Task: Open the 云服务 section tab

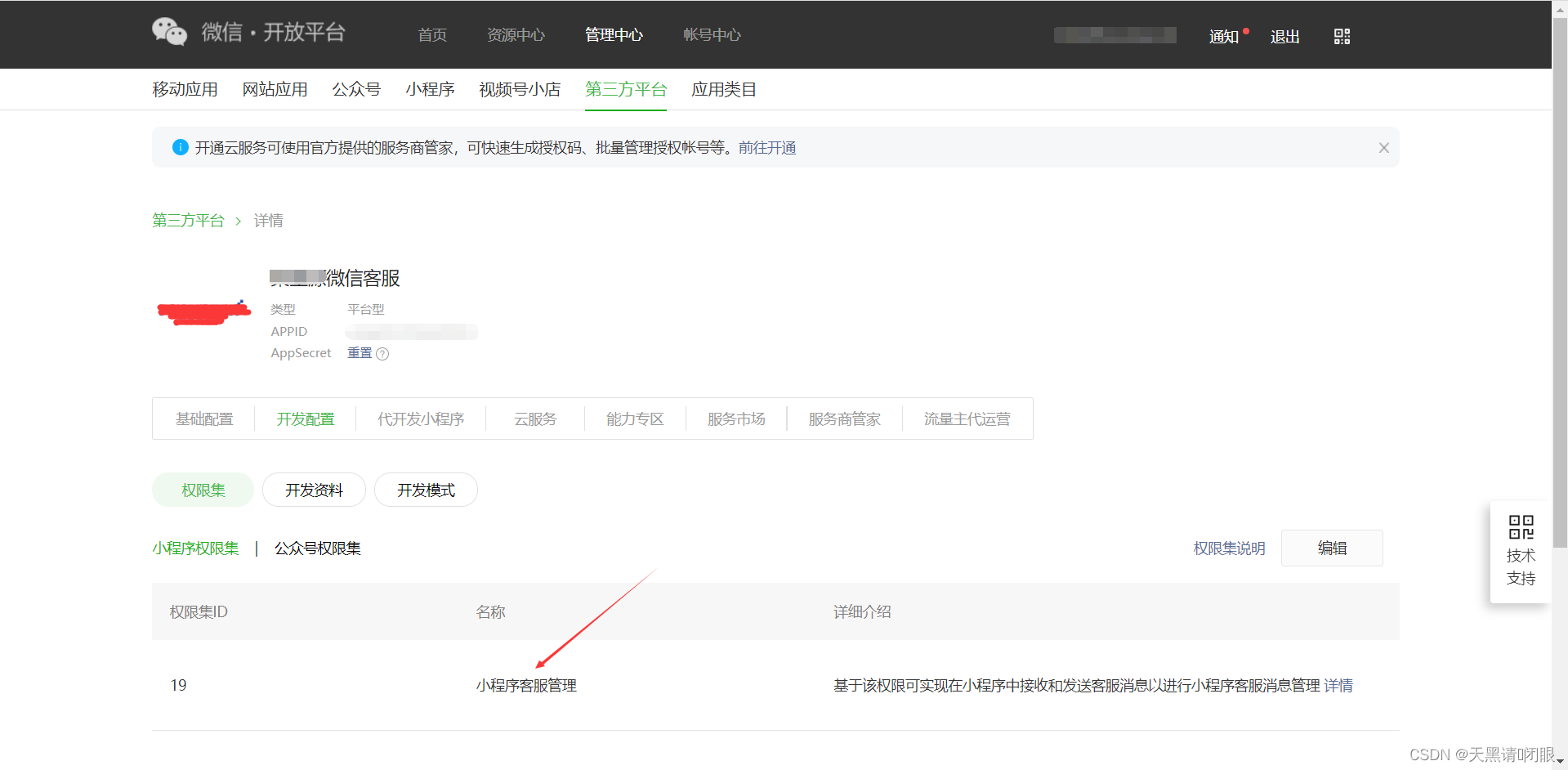Action: 535,419
